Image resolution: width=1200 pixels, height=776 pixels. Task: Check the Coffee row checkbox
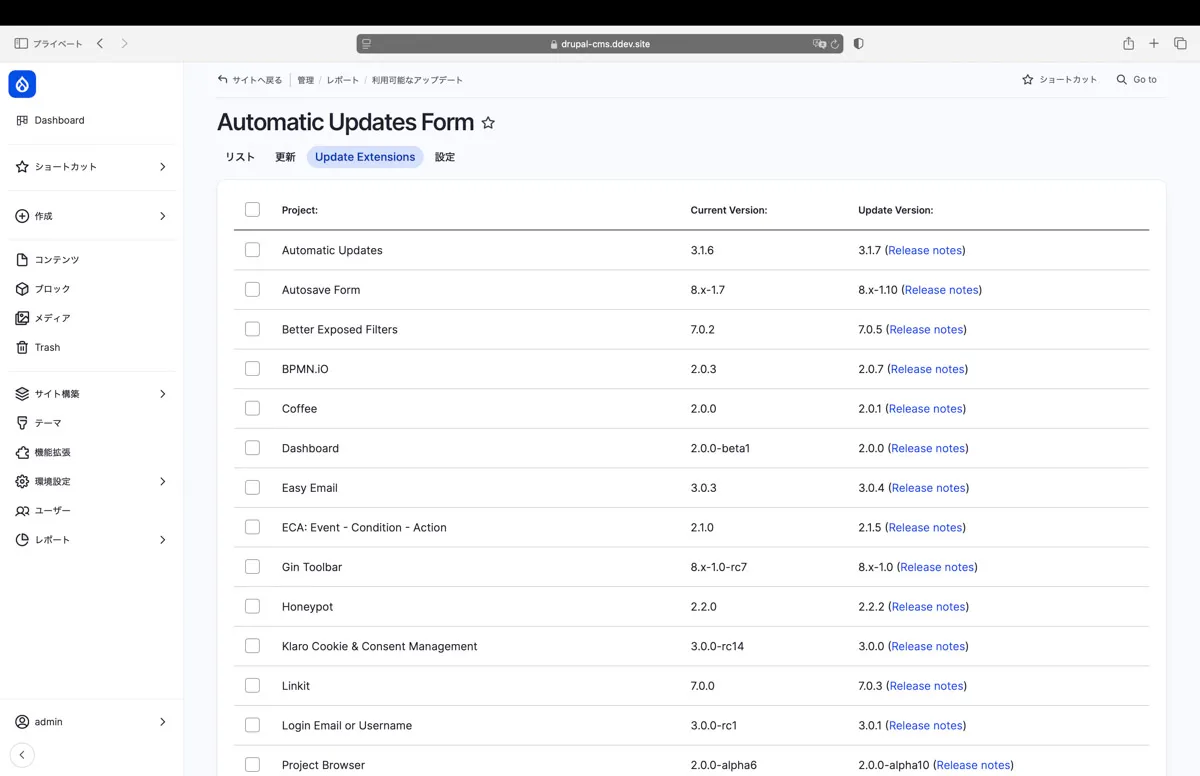click(252, 408)
